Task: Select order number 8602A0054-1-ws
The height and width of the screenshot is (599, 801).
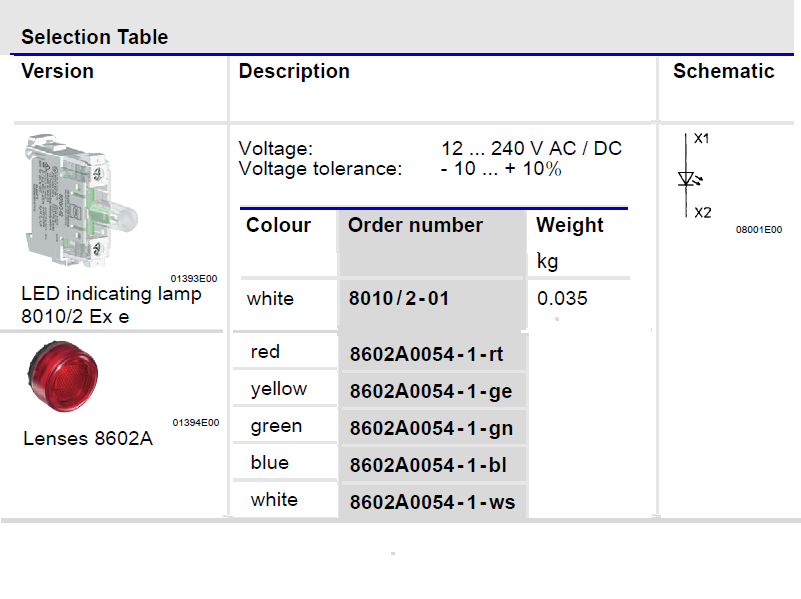Action: 432,502
